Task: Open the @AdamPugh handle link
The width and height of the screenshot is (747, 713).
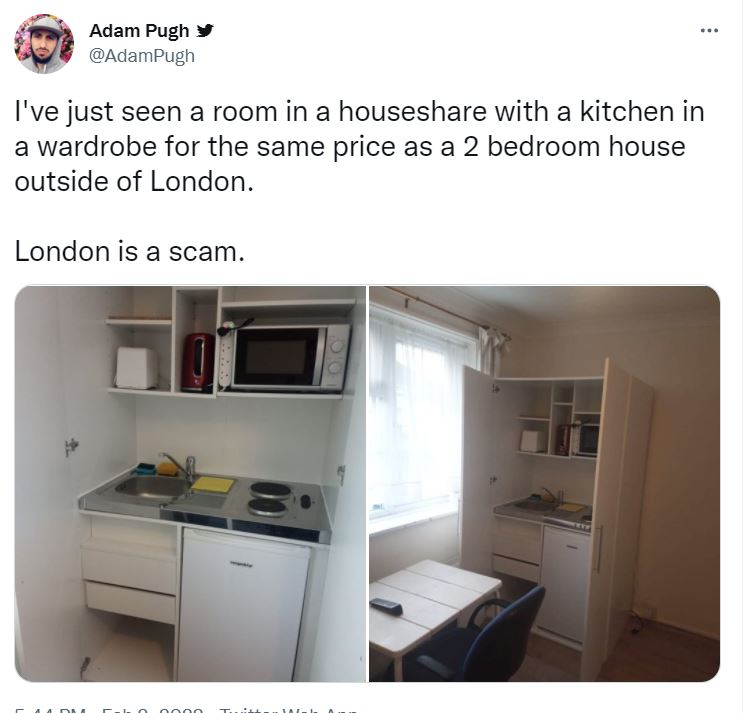Action: coord(142,56)
